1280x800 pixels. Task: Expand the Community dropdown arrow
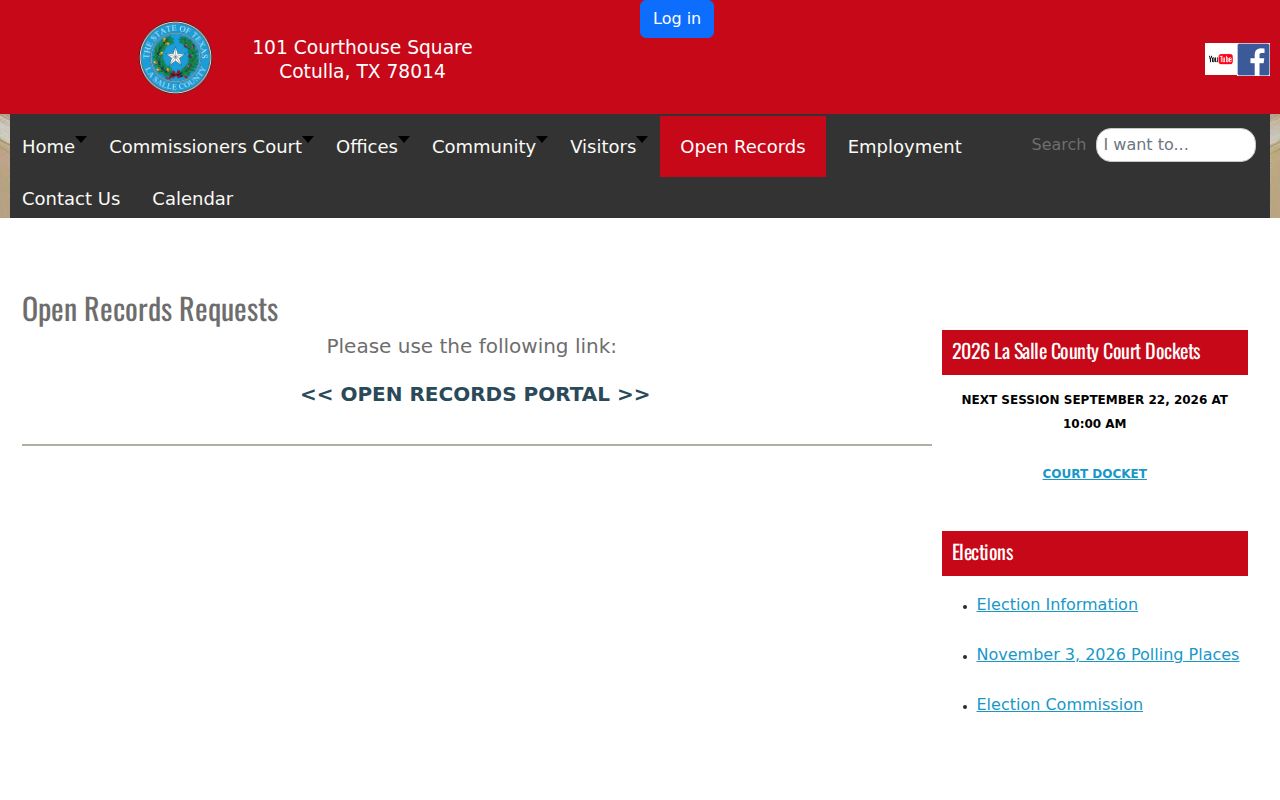coord(542,139)
